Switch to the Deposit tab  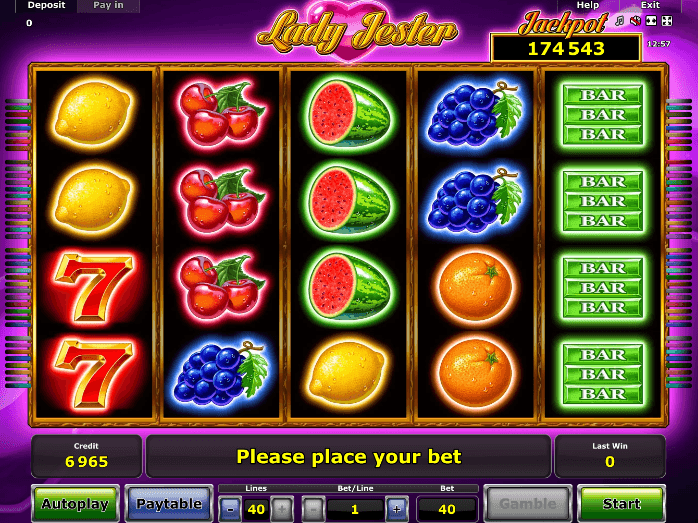[46, 6]
